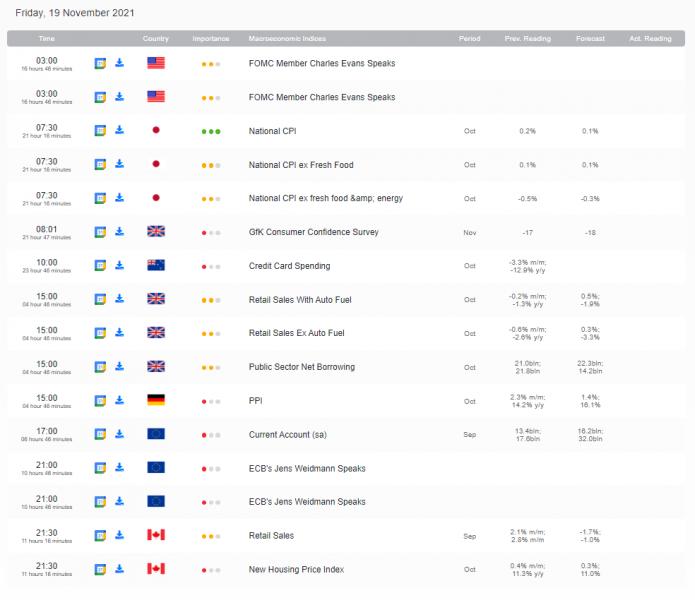
Task: Click download icon for PPI row
Action: pyautogui.click(x=119, y=400)
